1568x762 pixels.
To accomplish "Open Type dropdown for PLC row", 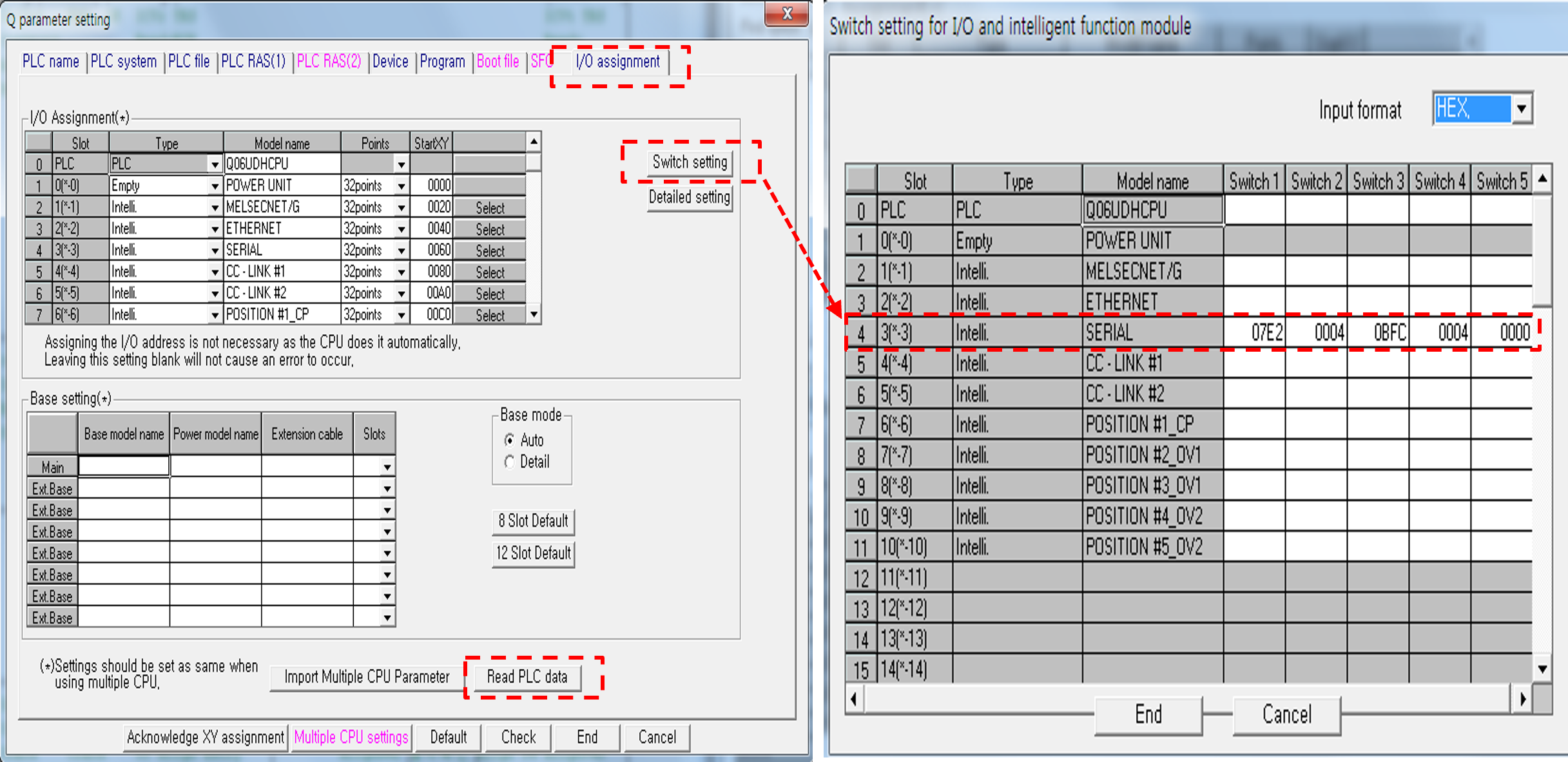I will 215,164.
